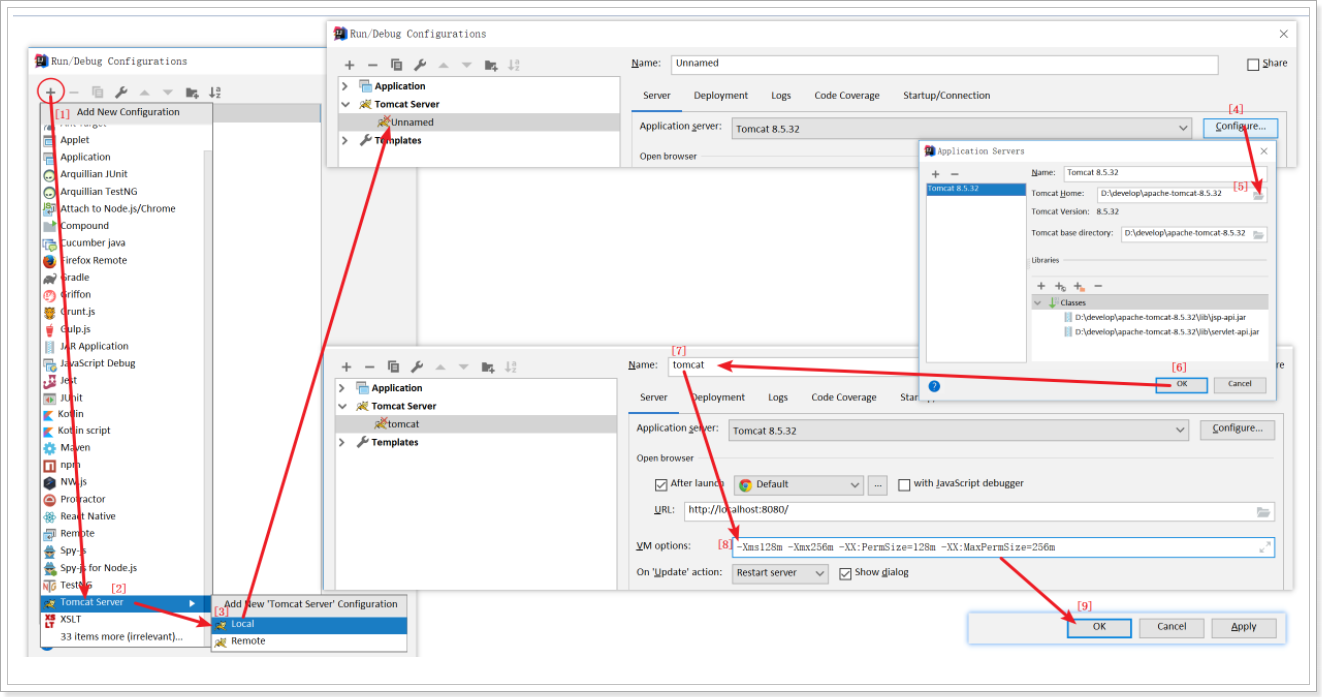Click the help question mark in Application Servers

click(934, 385)
